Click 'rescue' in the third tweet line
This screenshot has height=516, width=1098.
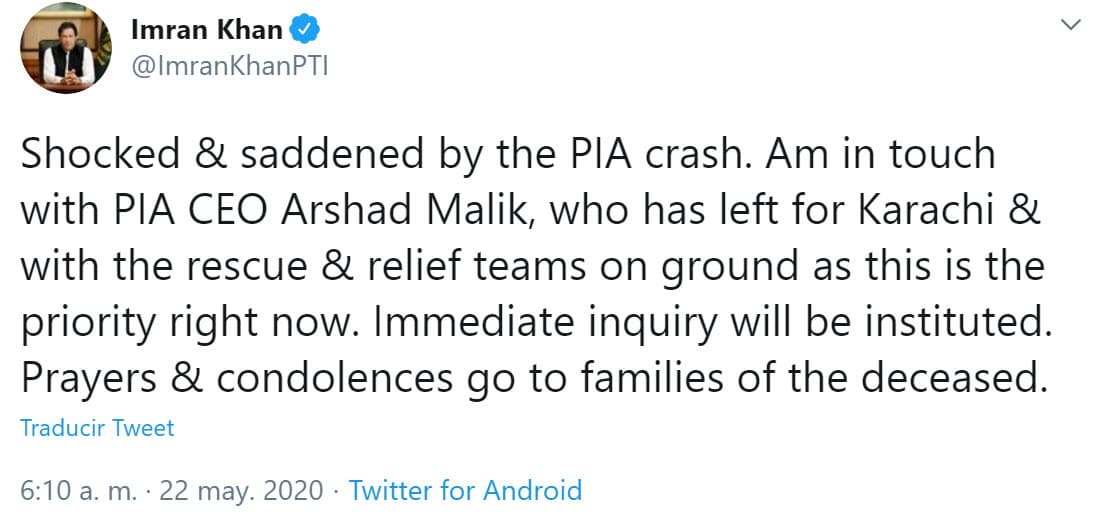click(258, 268)
